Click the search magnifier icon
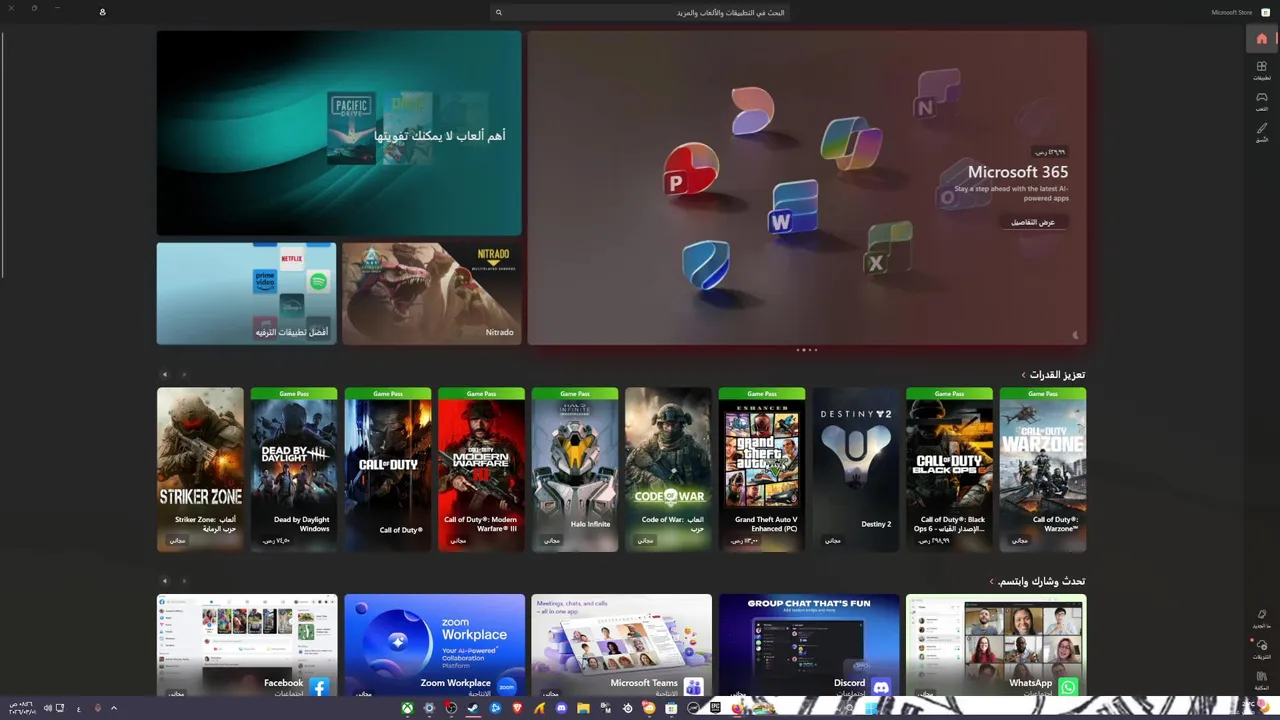 (498, 12)
